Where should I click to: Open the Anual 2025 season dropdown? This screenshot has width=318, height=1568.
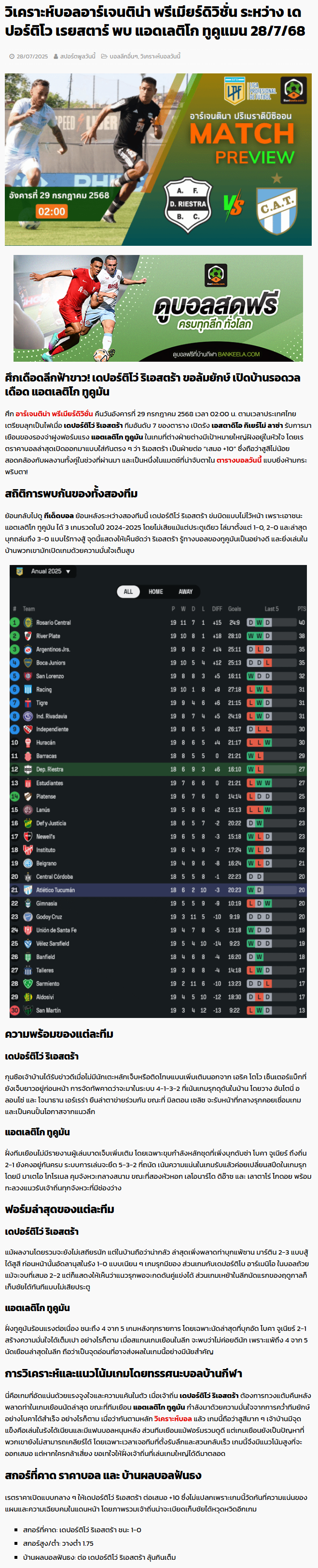point(51,572)
